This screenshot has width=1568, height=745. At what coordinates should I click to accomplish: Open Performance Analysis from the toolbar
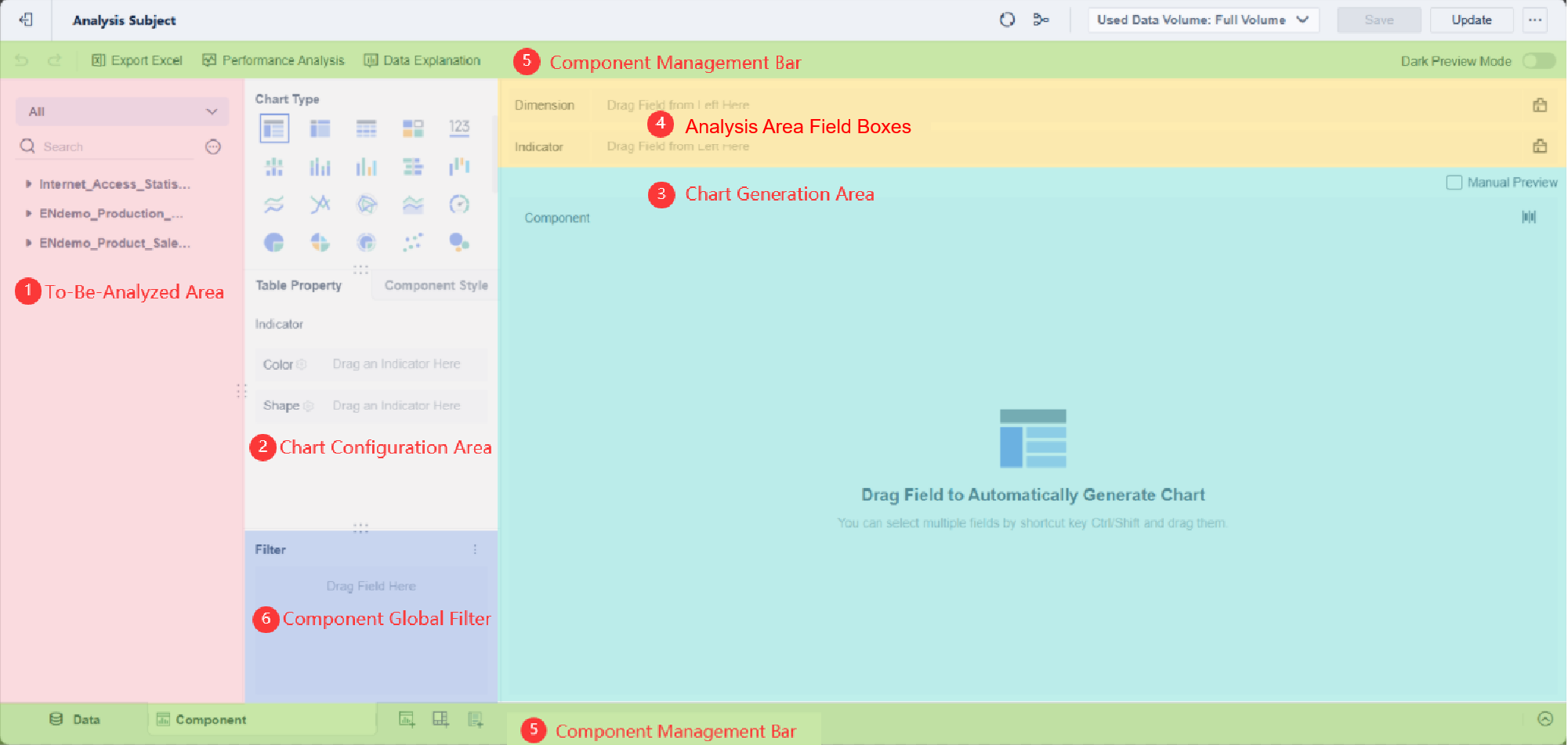coord(273,60)
